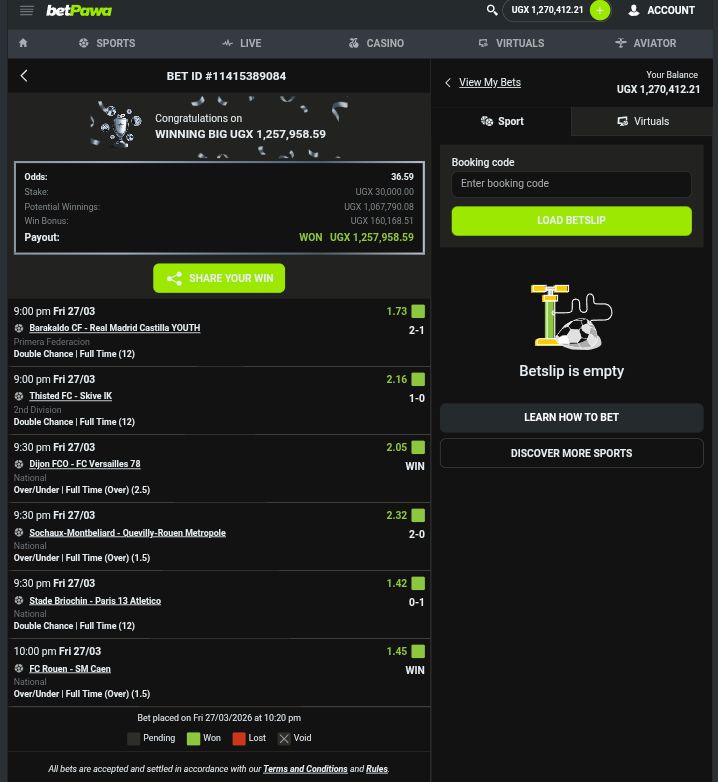Open Stade Briochin - Paris 13 Atletico match

[95, 600]
